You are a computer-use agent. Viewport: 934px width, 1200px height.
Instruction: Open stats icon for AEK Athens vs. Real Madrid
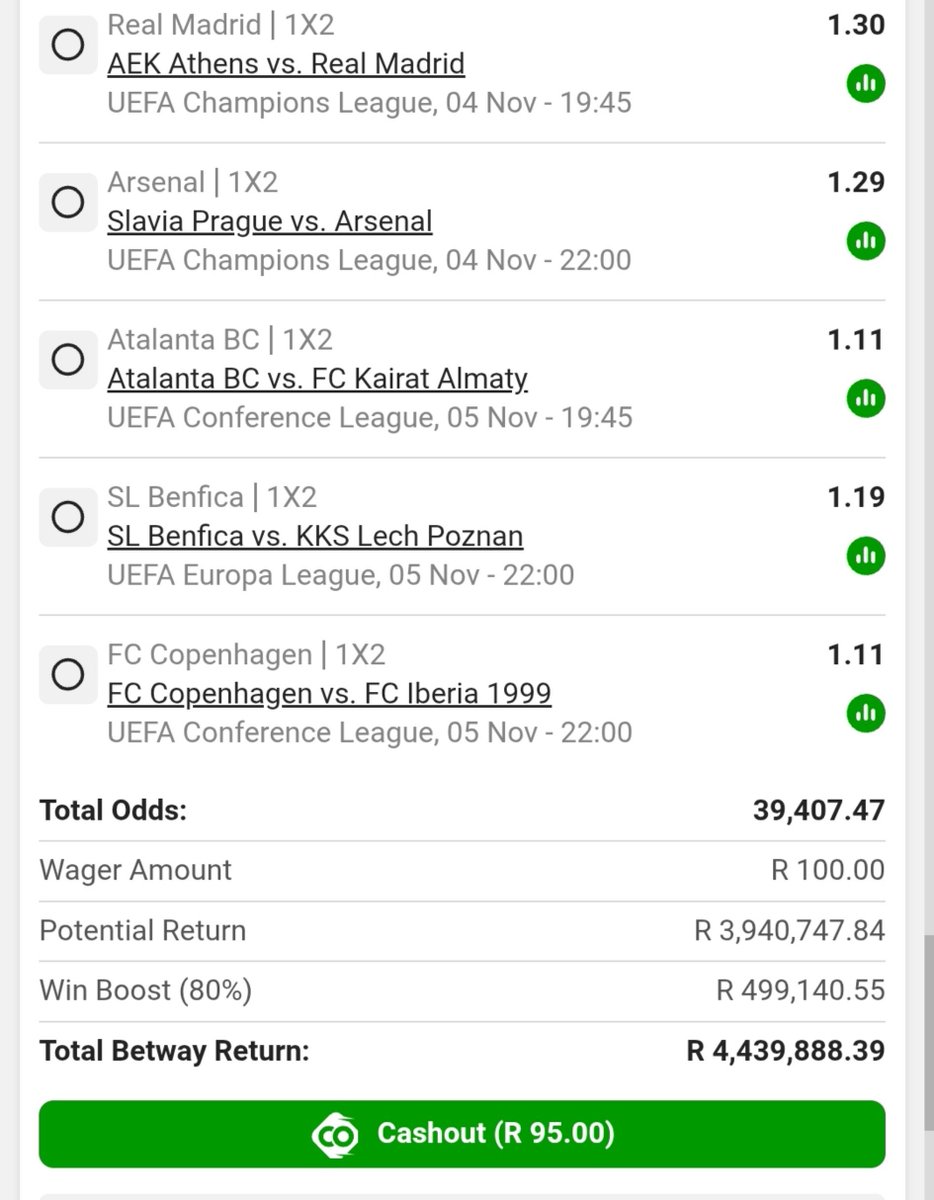point(865,84)
